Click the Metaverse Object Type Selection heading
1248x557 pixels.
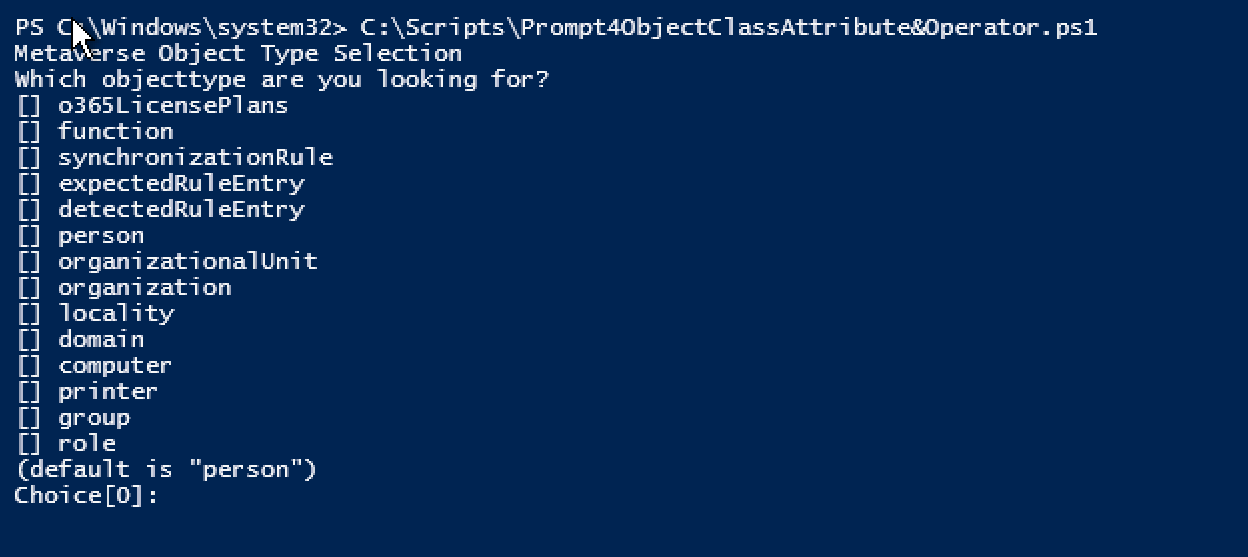238,53
